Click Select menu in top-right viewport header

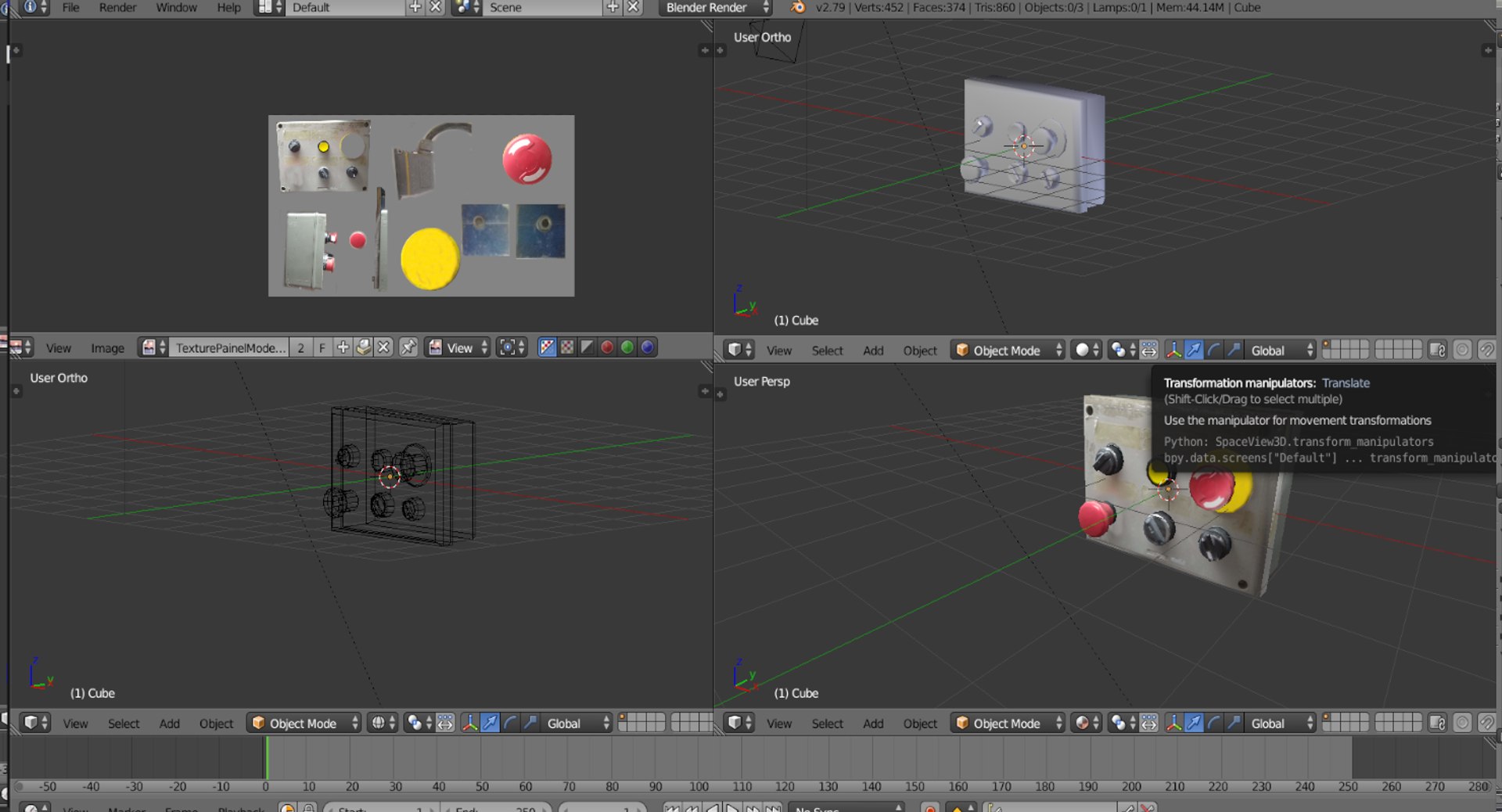click(827, 351)
